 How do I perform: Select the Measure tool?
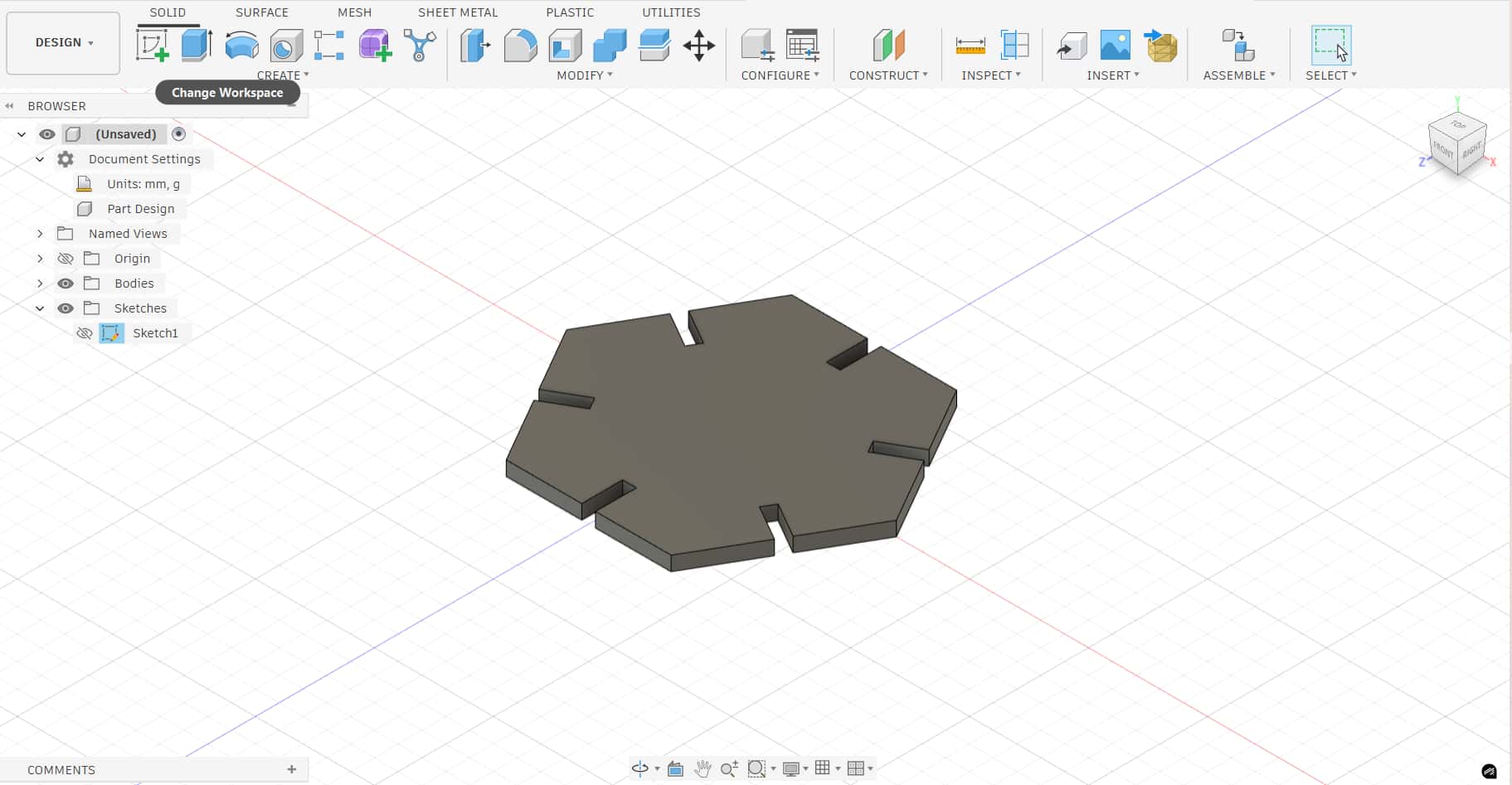tap(970, 45)
